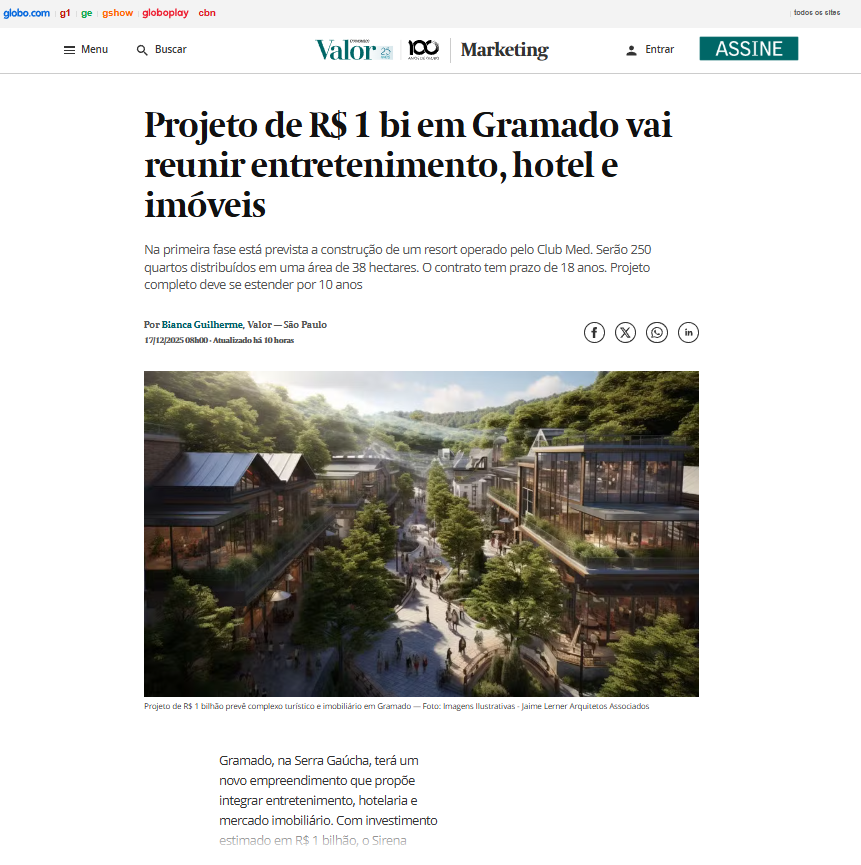The width and height of the screenshot is (861, 865).
Task: Share article on LinkedIn
Action: click(688, 333)
